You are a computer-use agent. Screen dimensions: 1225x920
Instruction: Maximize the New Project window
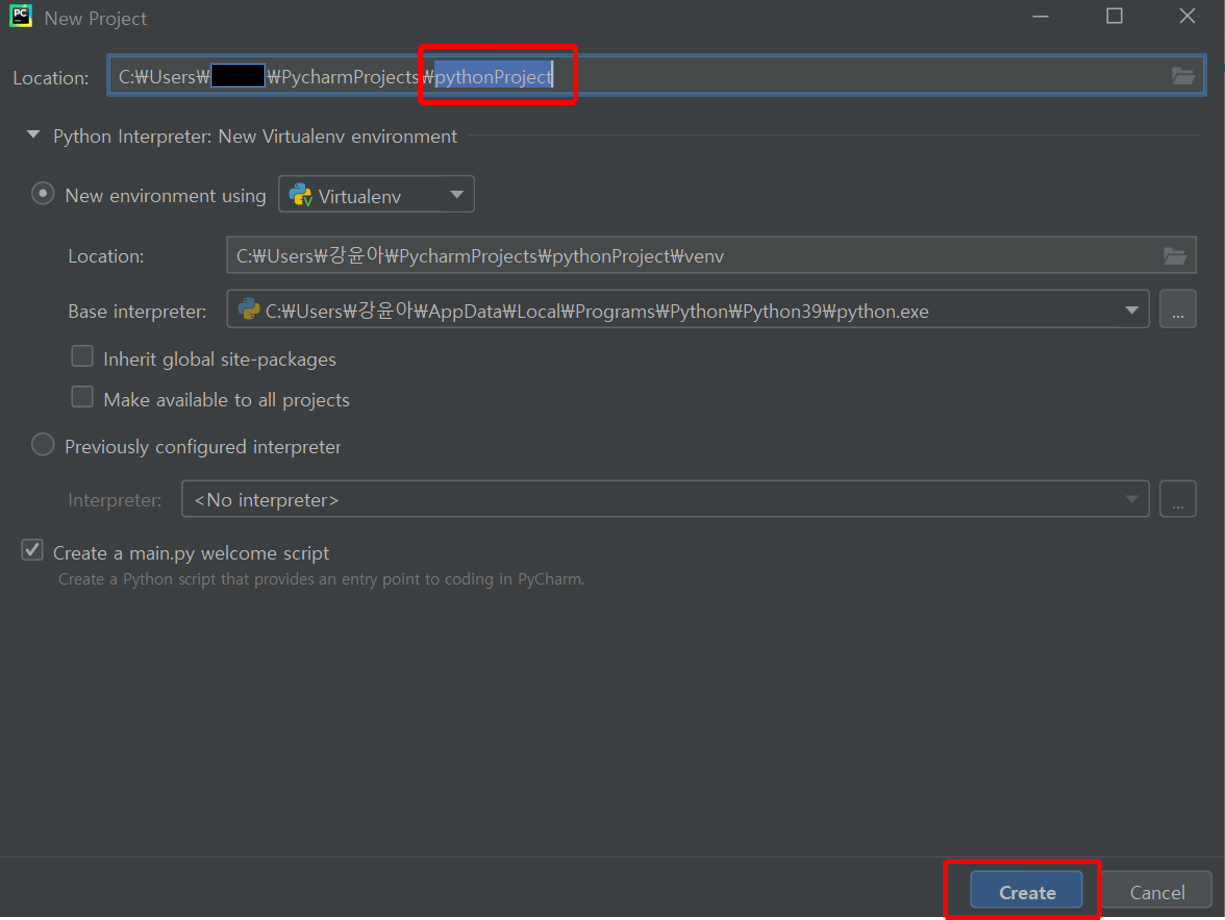[x=1114, y=16]
